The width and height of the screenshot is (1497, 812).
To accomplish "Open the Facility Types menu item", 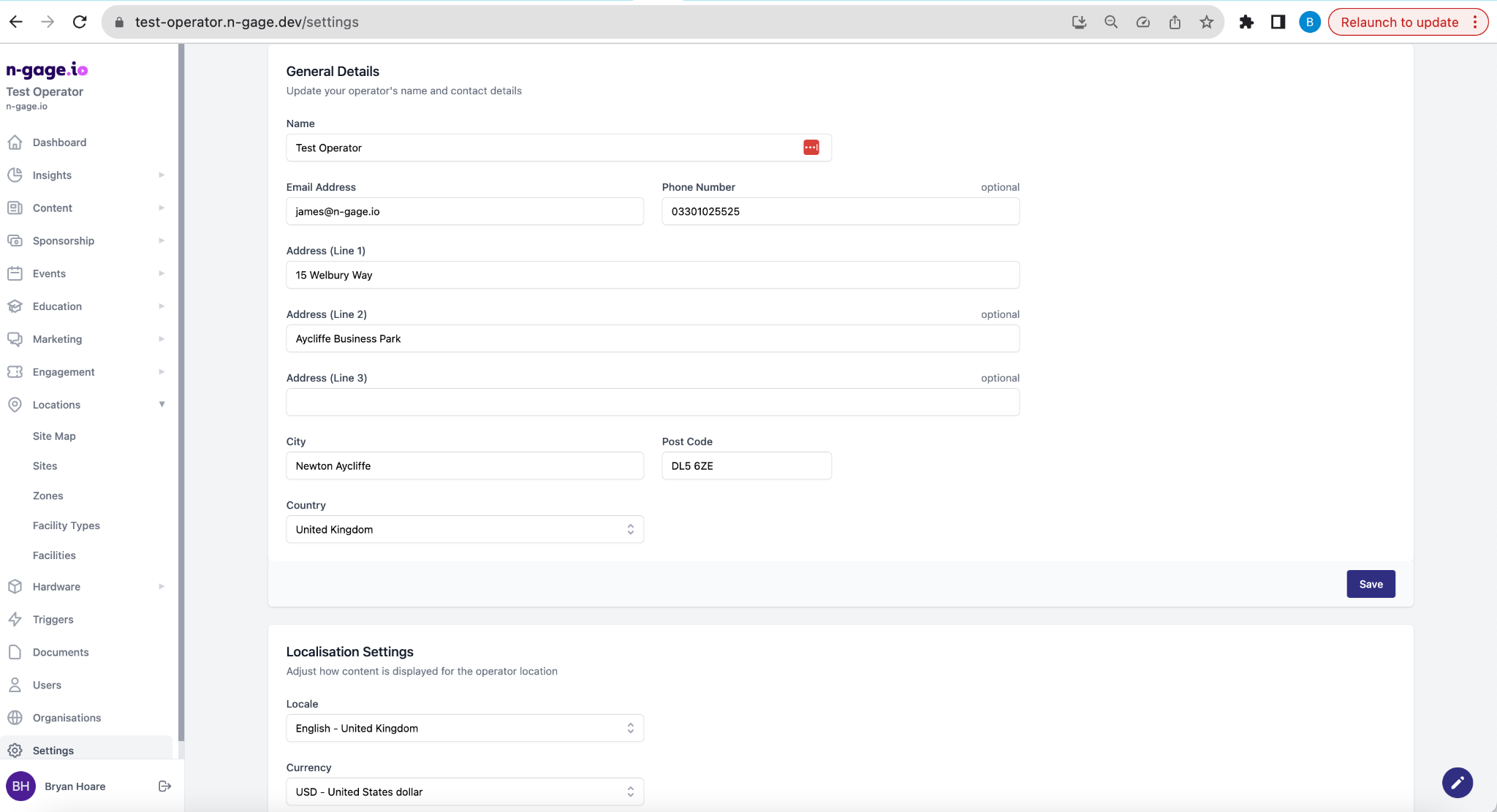I will pyautogui.click(x=67, y=525).
